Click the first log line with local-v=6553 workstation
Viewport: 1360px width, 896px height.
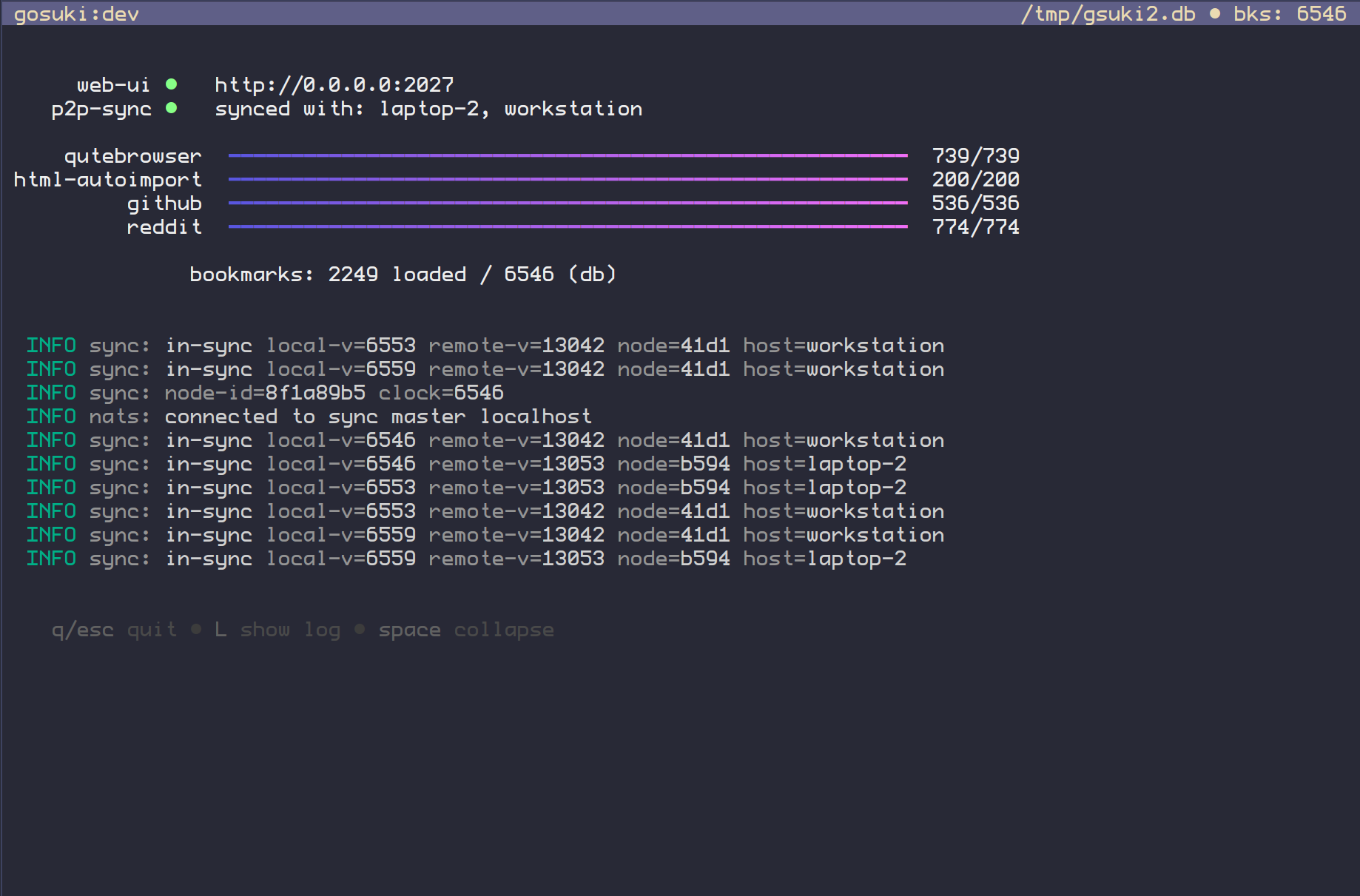(485, 346)
